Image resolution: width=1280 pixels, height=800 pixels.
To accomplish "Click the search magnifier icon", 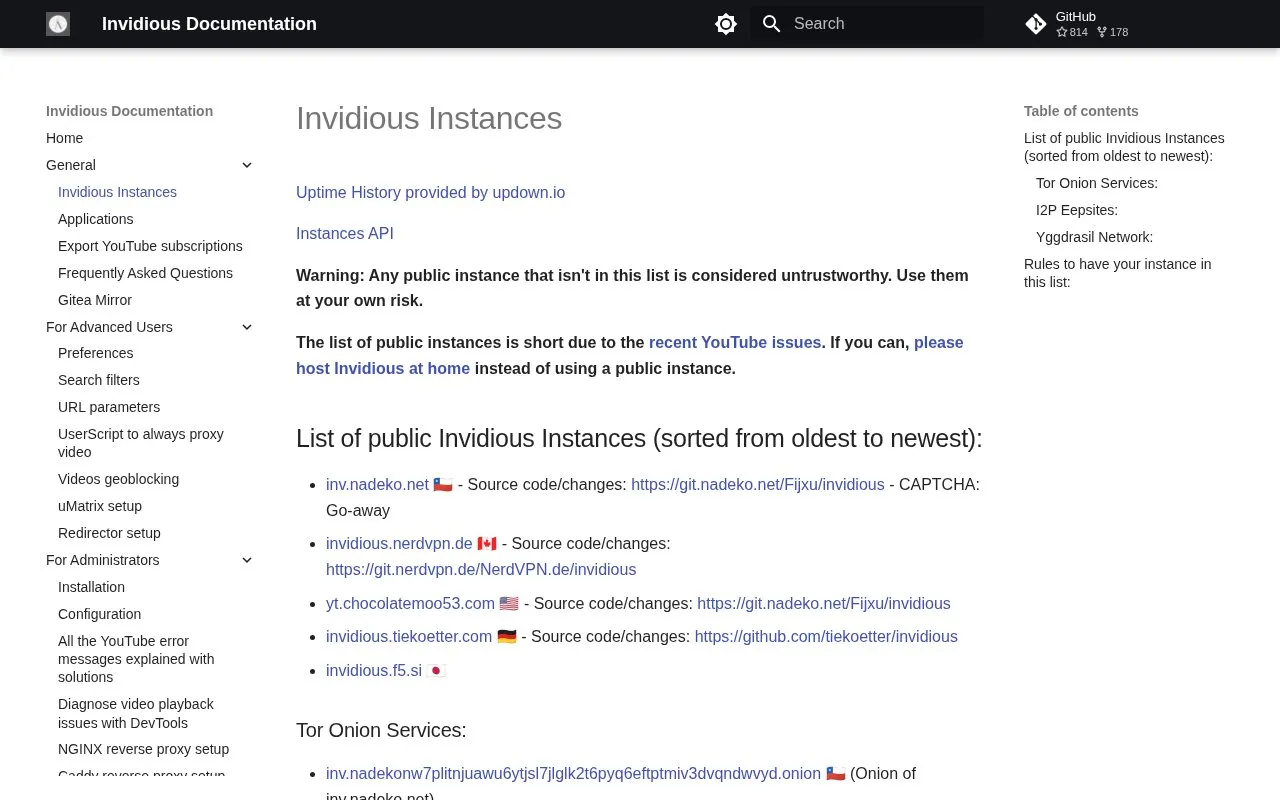I will [x=771, y=24].
